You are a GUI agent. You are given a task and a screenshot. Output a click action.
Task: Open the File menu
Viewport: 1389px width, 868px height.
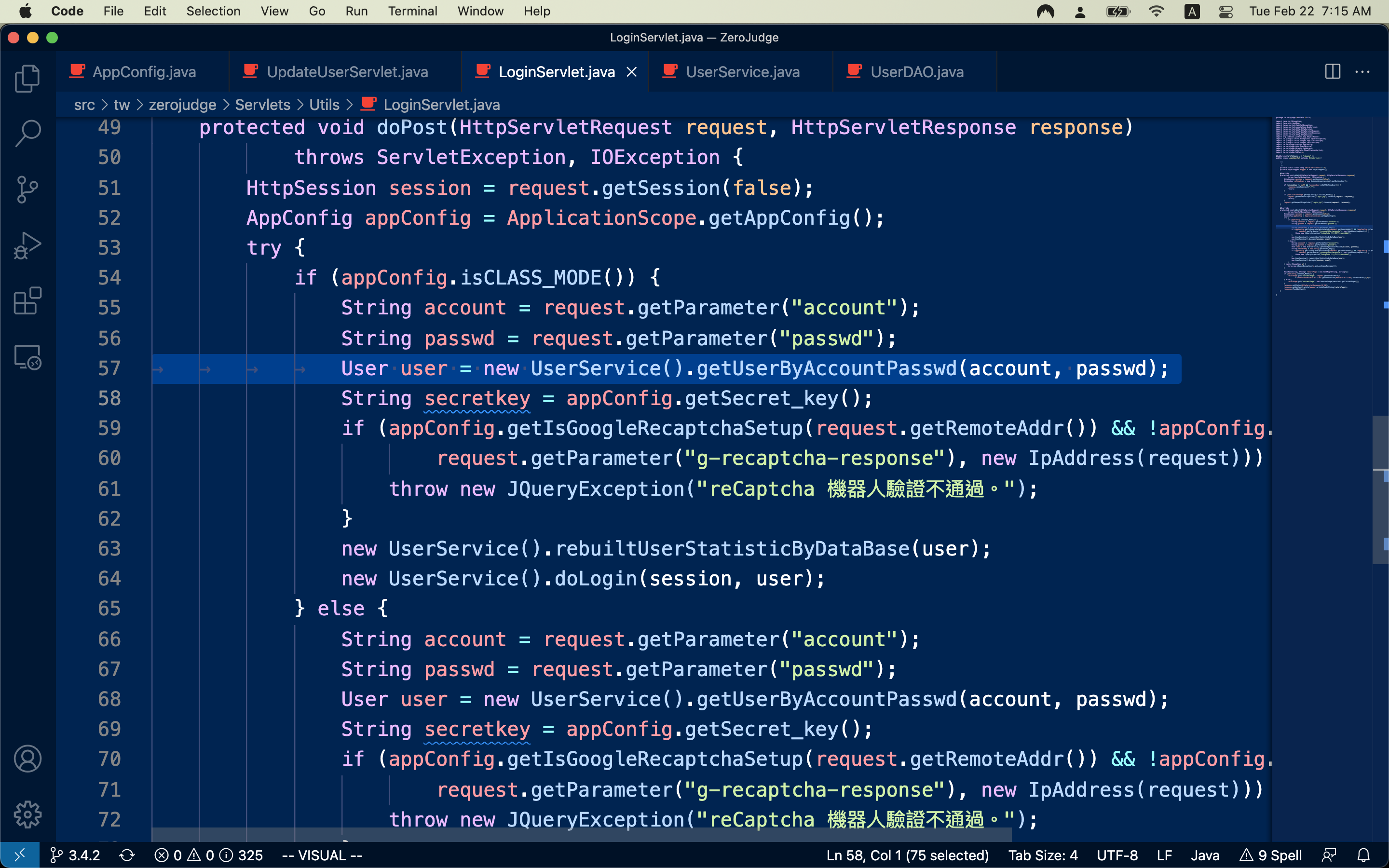pyautogui.click(x=113, y=11)
